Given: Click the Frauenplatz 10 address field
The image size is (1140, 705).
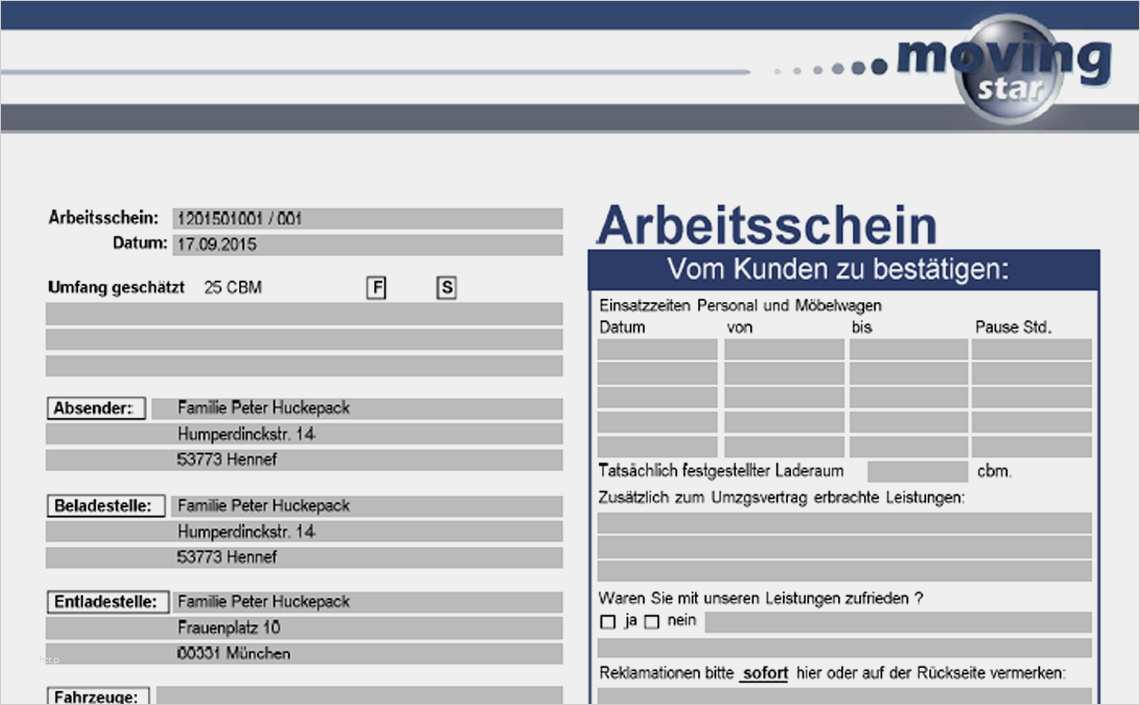Looking at the screenshot, I should [366, 628].
